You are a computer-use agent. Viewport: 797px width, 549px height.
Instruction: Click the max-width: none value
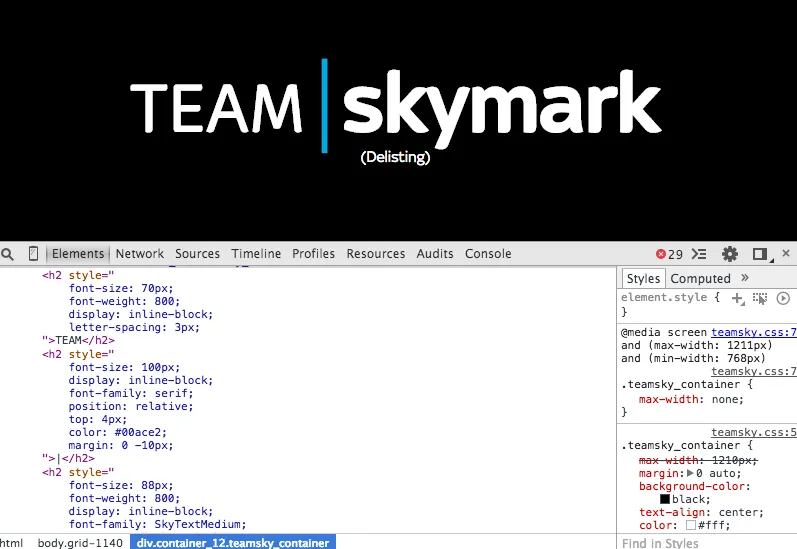[x=727, y=400]
